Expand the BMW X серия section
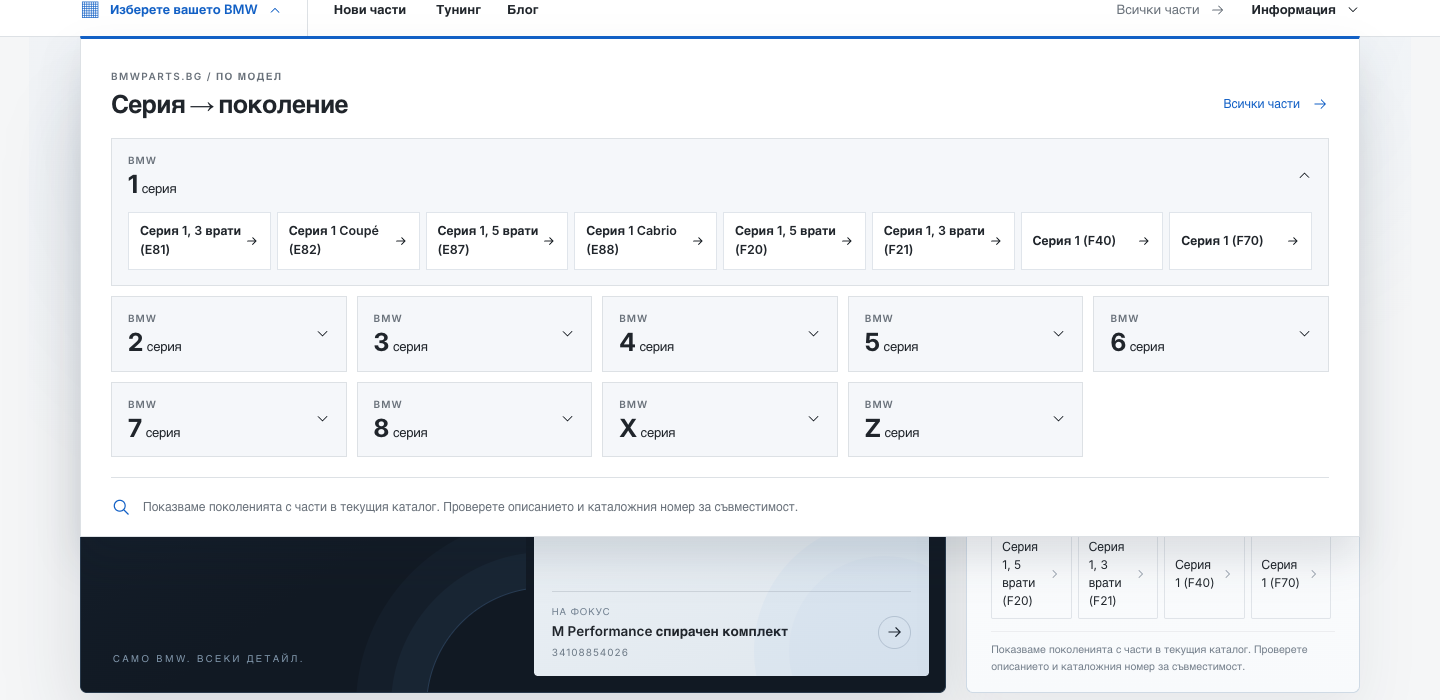The width and height of the screenshot is (1440, 700). pyautogui.click(x=720, y=419)
